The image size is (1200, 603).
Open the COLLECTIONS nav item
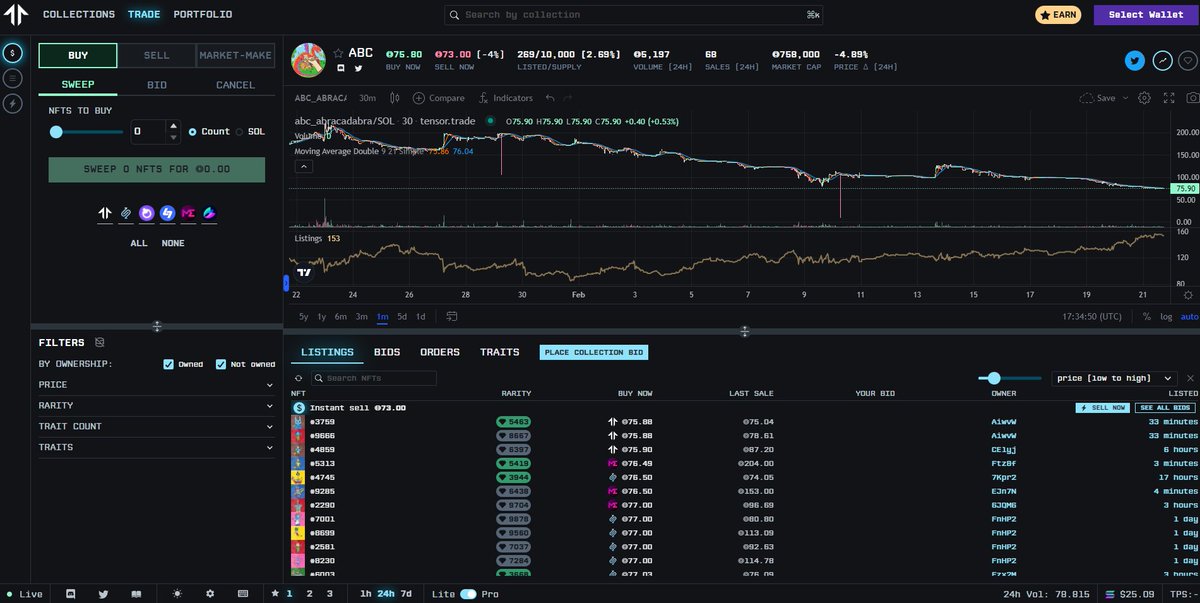click(x=79, y=15)
